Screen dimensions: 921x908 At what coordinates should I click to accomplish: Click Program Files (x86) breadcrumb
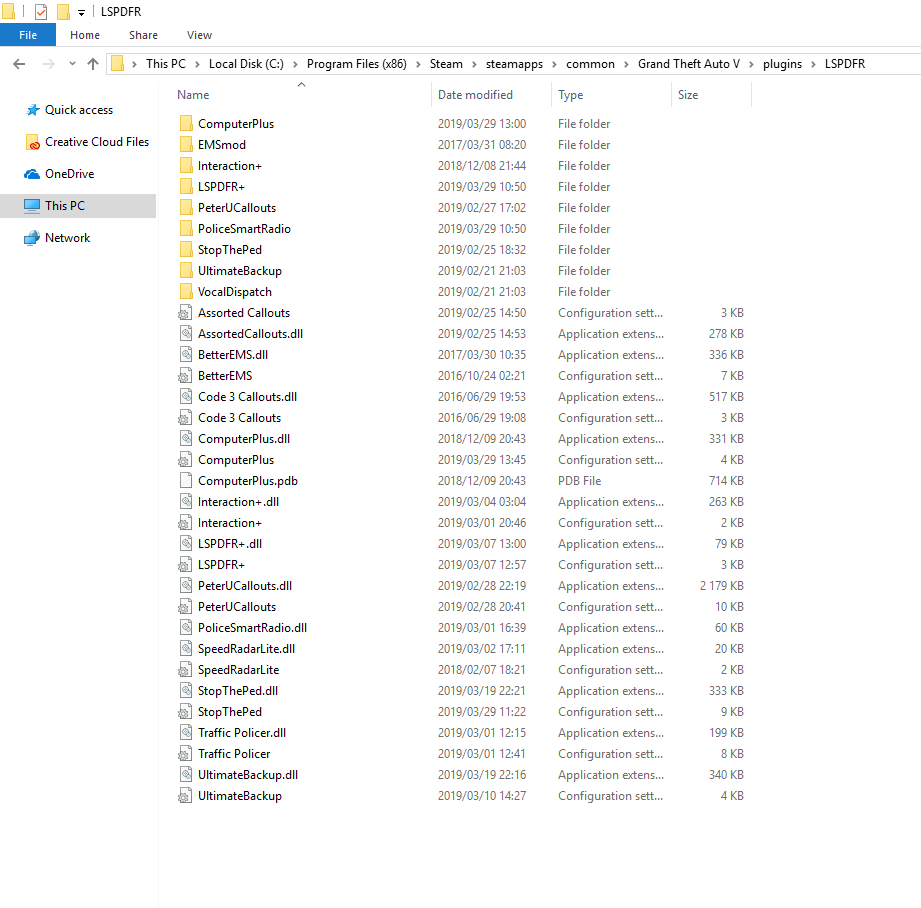357,64
